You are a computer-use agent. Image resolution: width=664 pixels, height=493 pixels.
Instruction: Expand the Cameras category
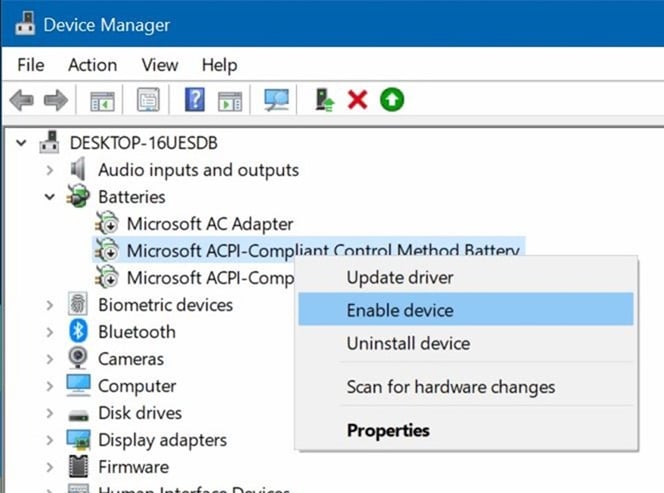click(50, 359)
